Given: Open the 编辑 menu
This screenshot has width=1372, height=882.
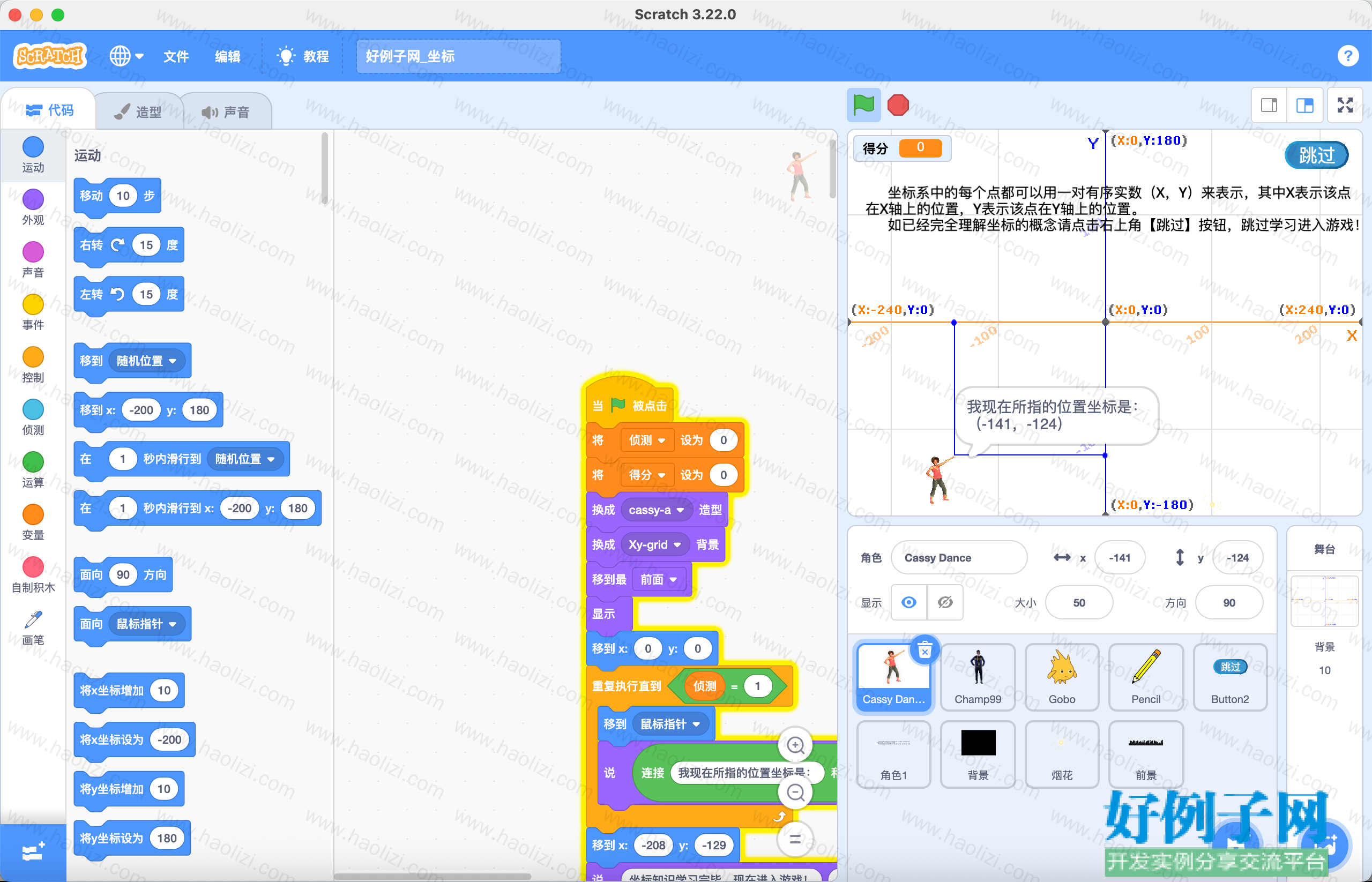Looking at the screenshot, I should [227, 56].
